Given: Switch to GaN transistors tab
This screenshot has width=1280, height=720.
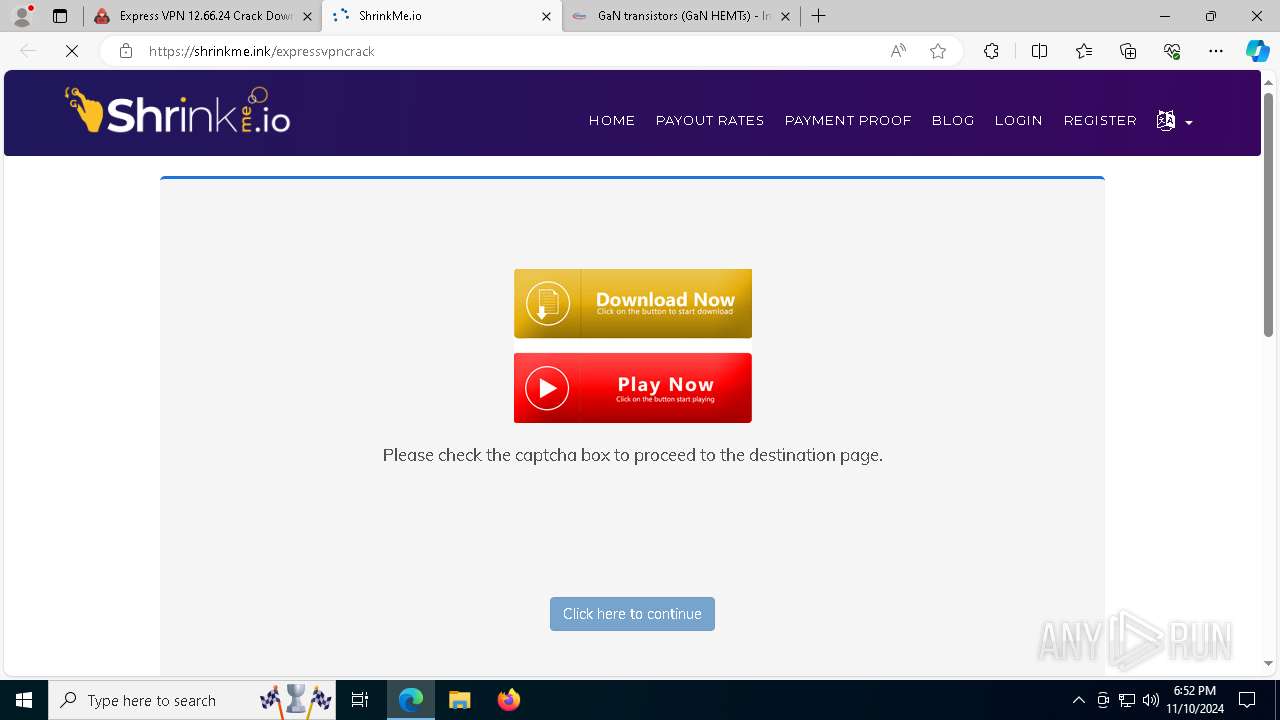Looking at the screenshot, I should pyautogui.click(x=681, y=16).
